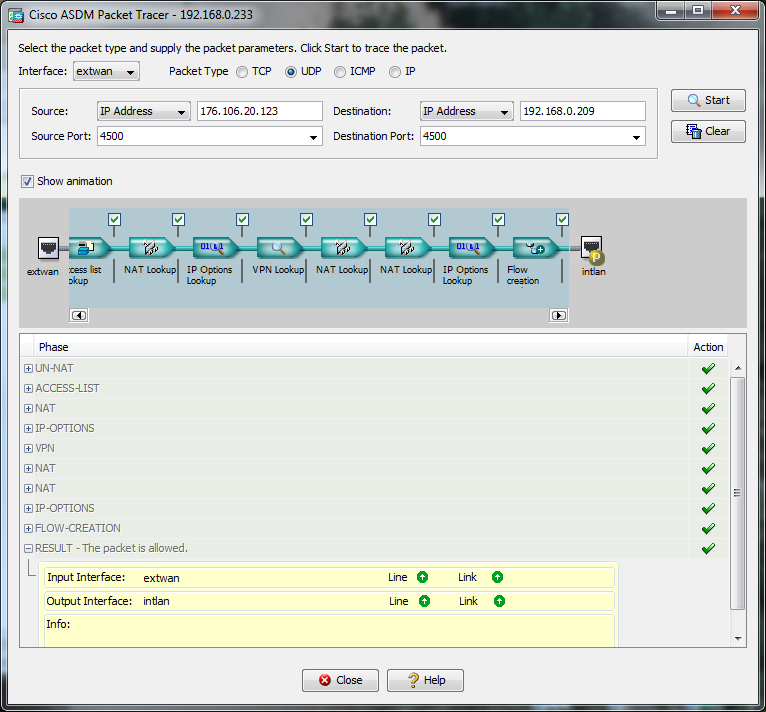Click the phase list scroll up arrow
This screenshot has width=766, height=712.
[x=738, y=368]
